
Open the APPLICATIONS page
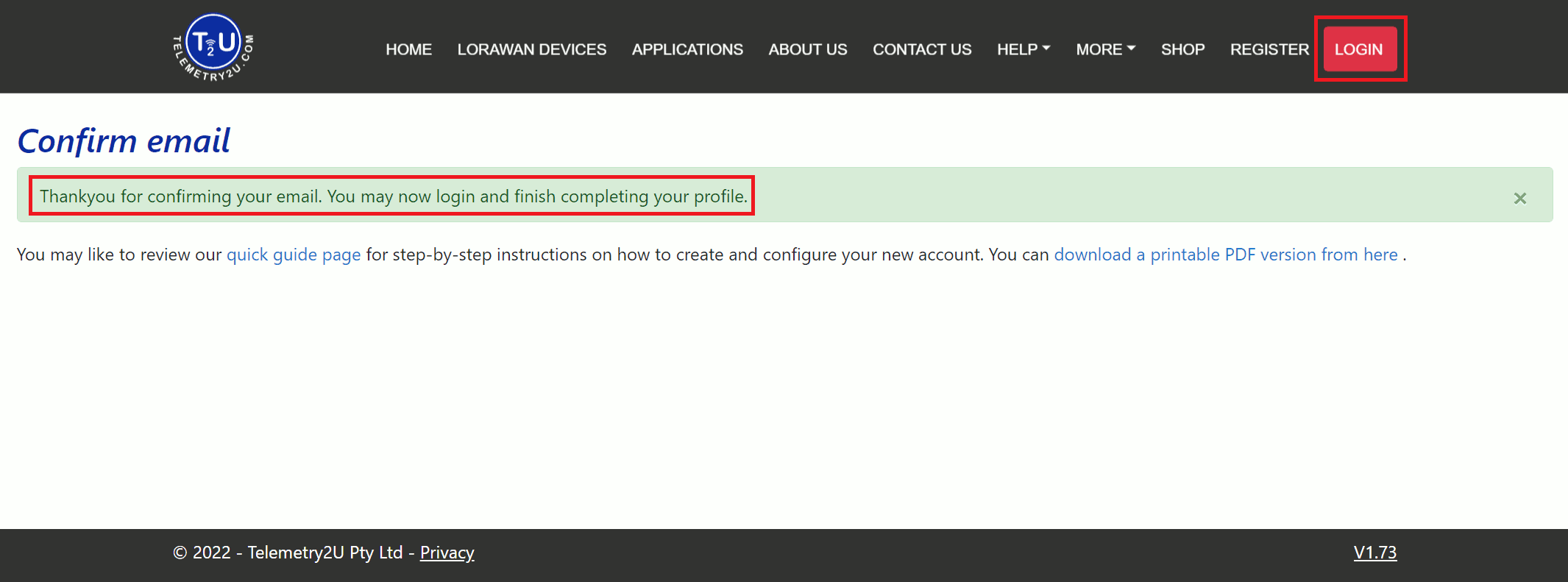click(687, 49)
